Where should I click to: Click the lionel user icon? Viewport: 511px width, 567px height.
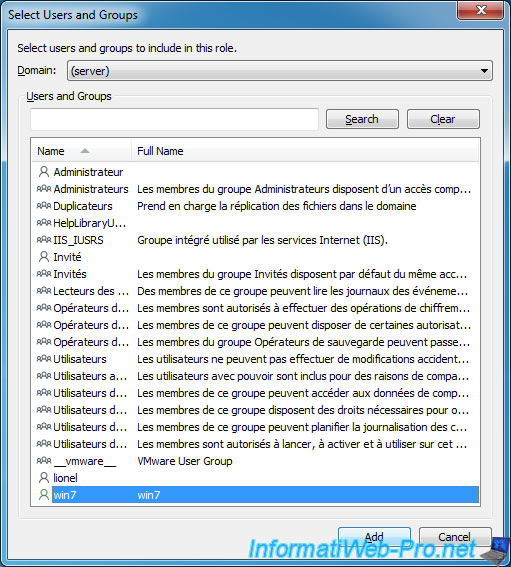pos(44,478)
